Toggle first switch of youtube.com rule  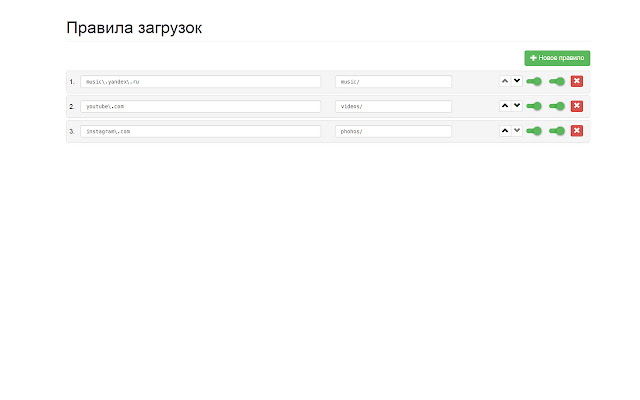tap(534, 106)
